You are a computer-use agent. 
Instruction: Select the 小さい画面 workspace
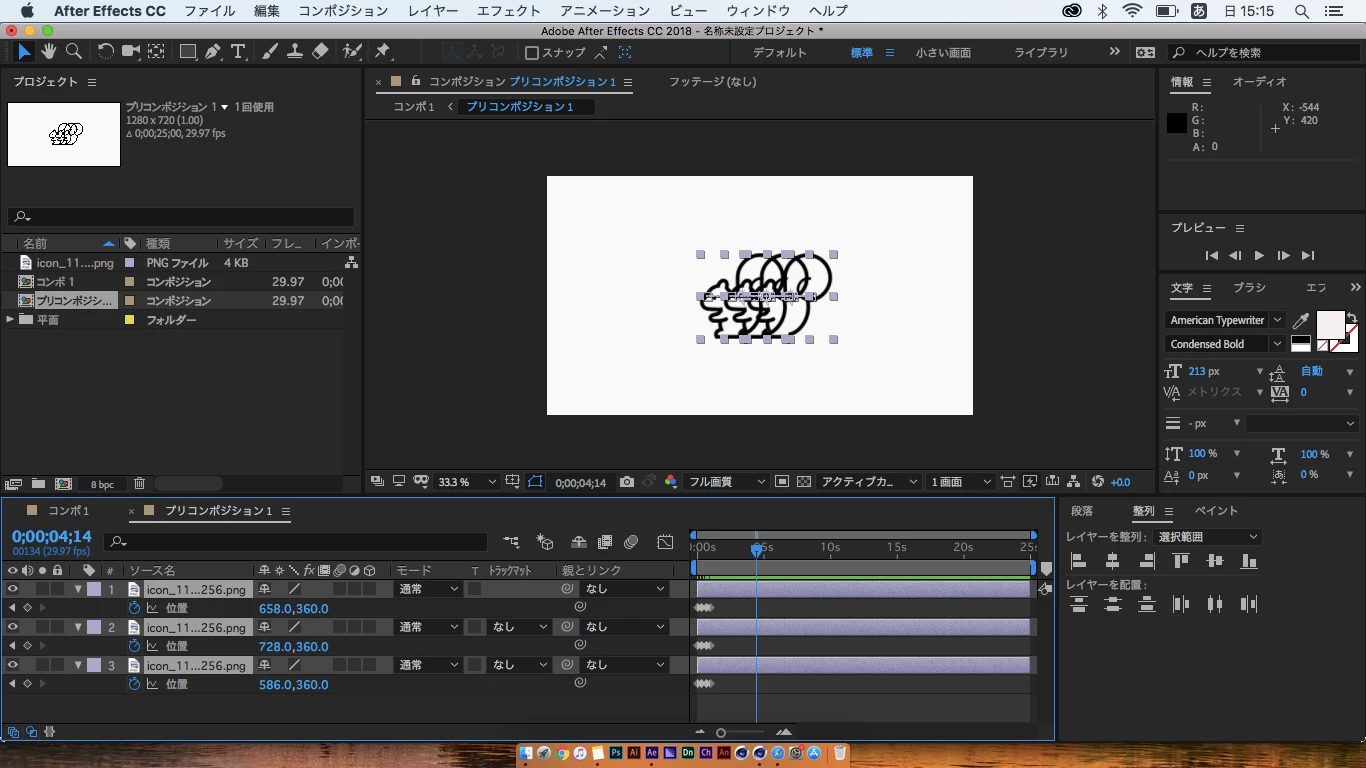pyautogui.click(x=943, y=53)
